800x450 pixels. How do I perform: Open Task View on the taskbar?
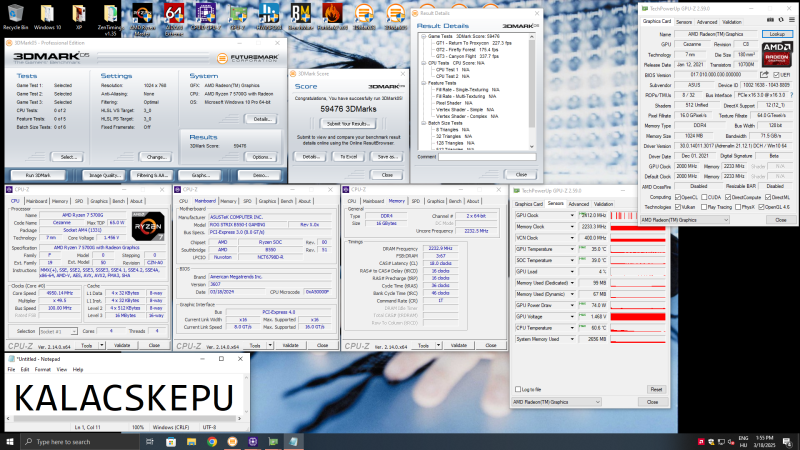149,442
